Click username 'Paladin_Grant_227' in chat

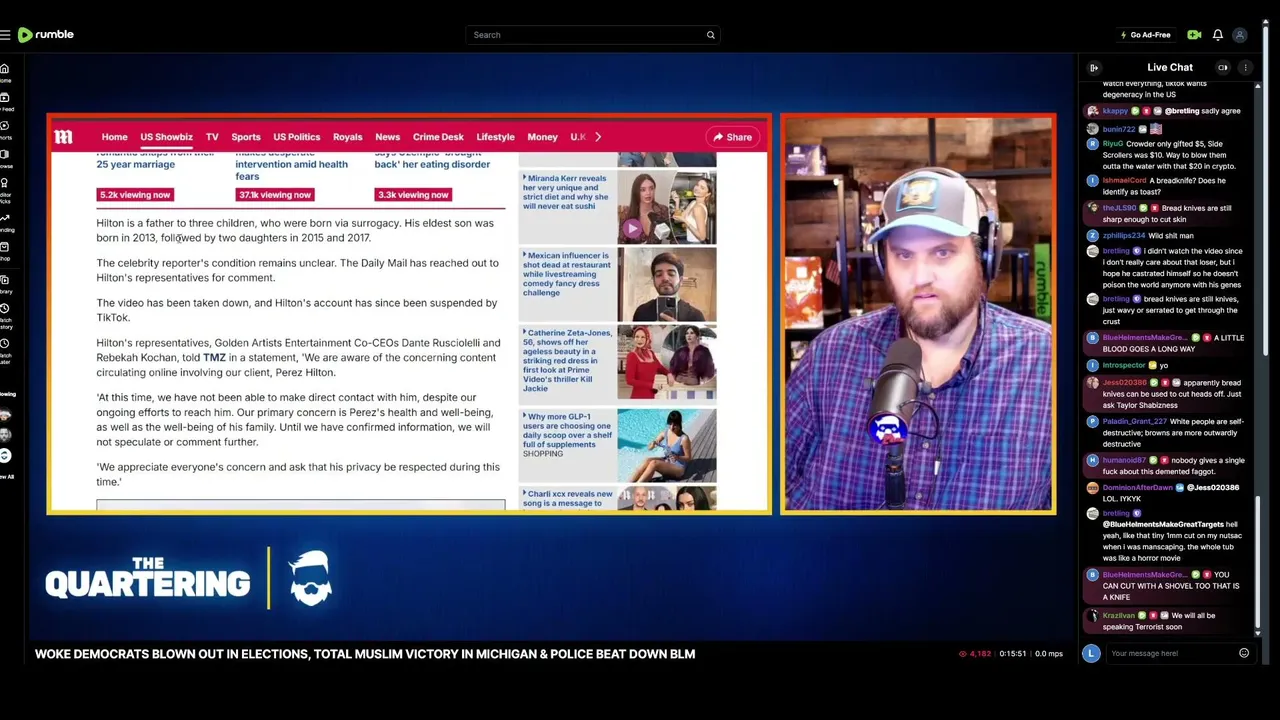click(1135, 422)
